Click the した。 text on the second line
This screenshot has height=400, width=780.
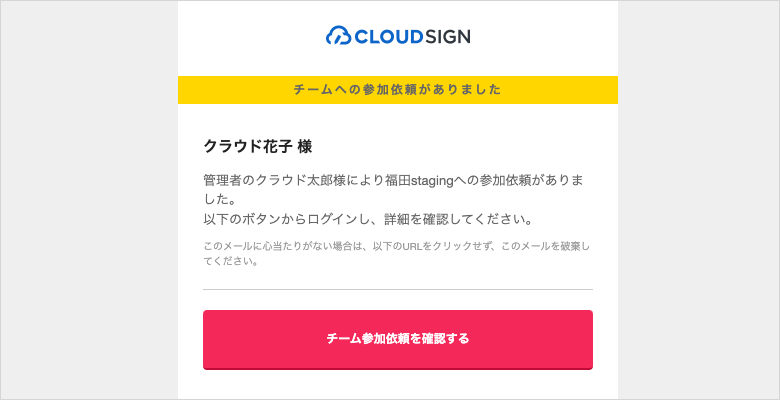(x=219, y=200)
